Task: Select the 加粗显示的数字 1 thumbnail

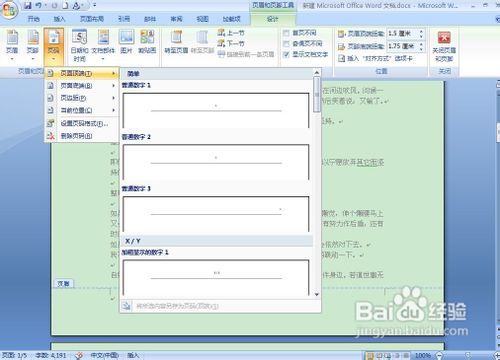Action: click(216, 277)
